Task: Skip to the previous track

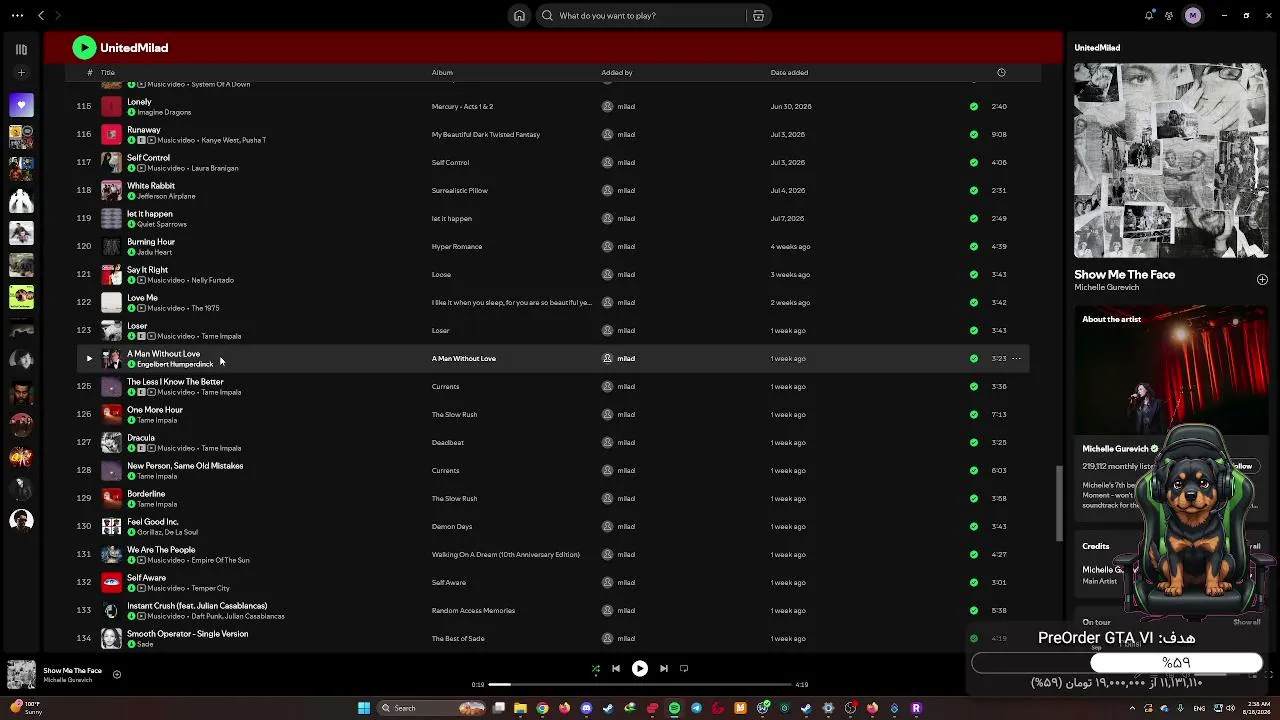Action: tap(616, 669)
